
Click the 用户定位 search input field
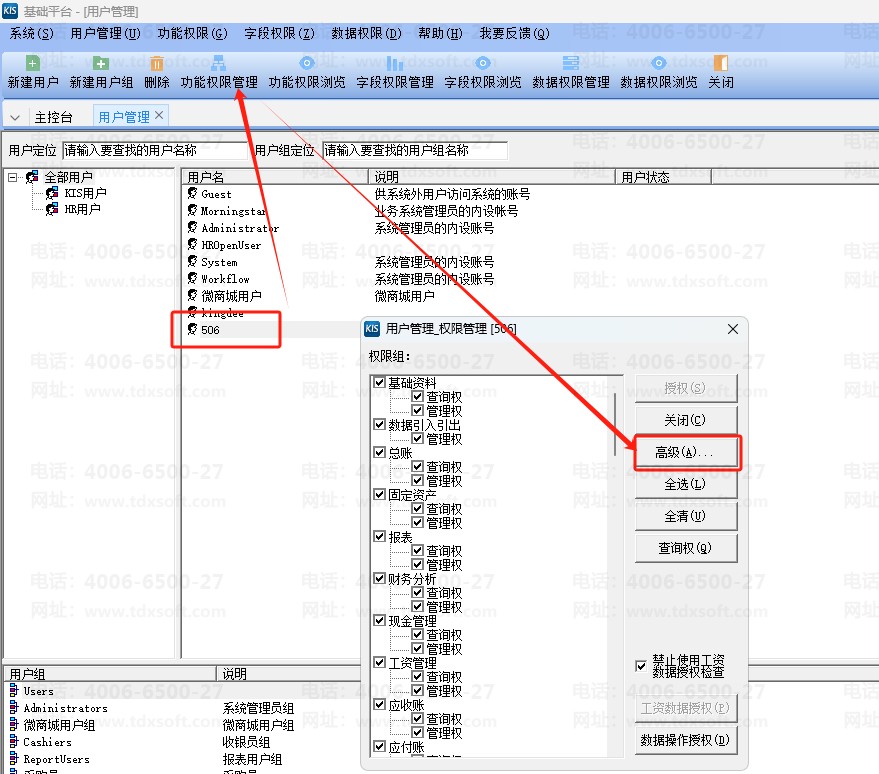tap(153, 151)
